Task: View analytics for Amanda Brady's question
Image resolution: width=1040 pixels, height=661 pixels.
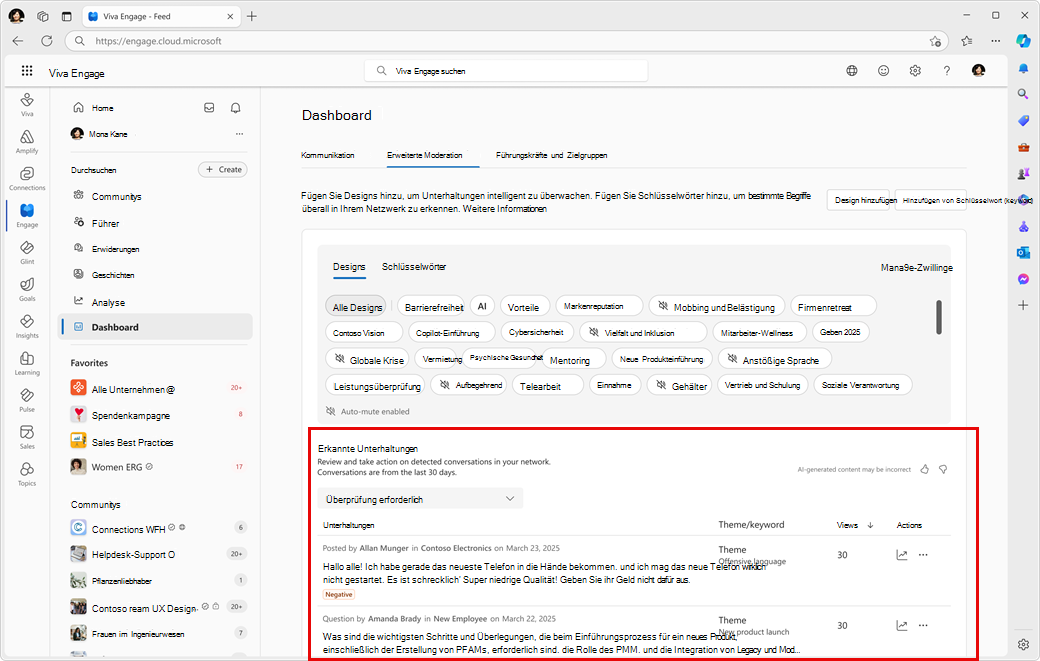Action: (902, 625)
